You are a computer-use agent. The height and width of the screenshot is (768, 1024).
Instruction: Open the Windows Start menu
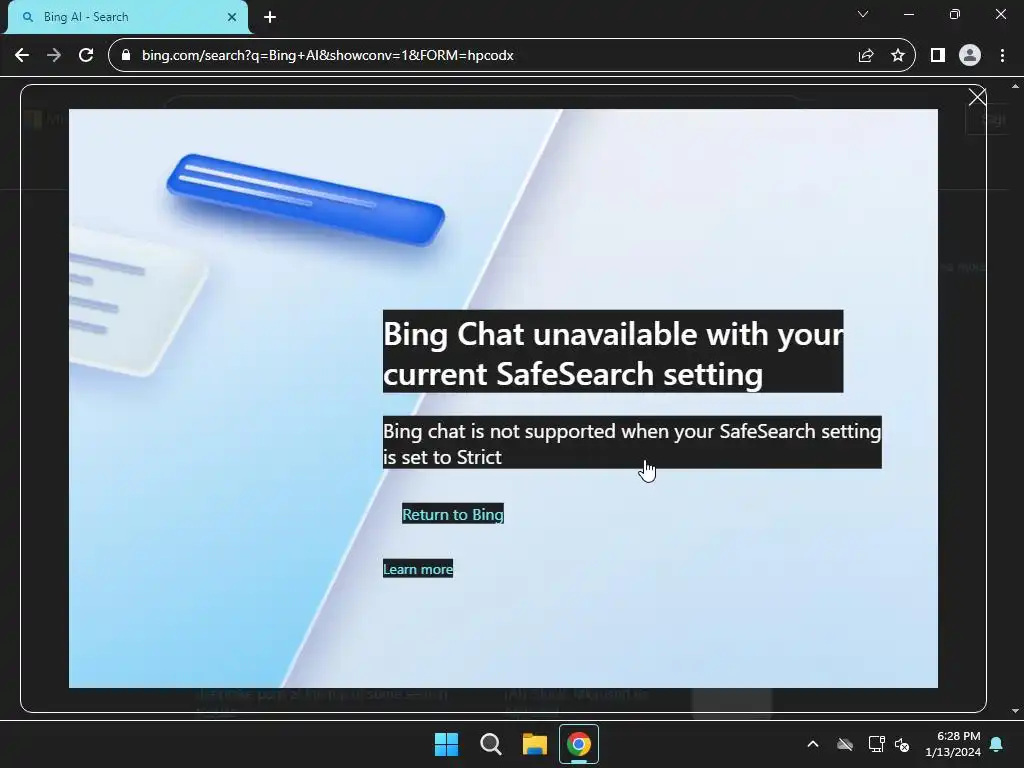coord(447,744)
